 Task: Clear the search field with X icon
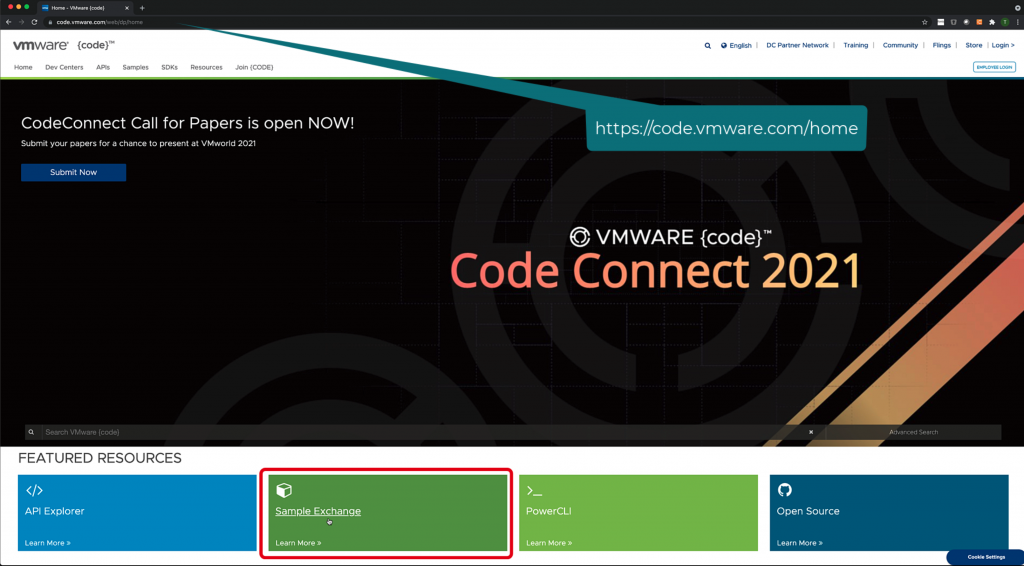tap(811, 432)
